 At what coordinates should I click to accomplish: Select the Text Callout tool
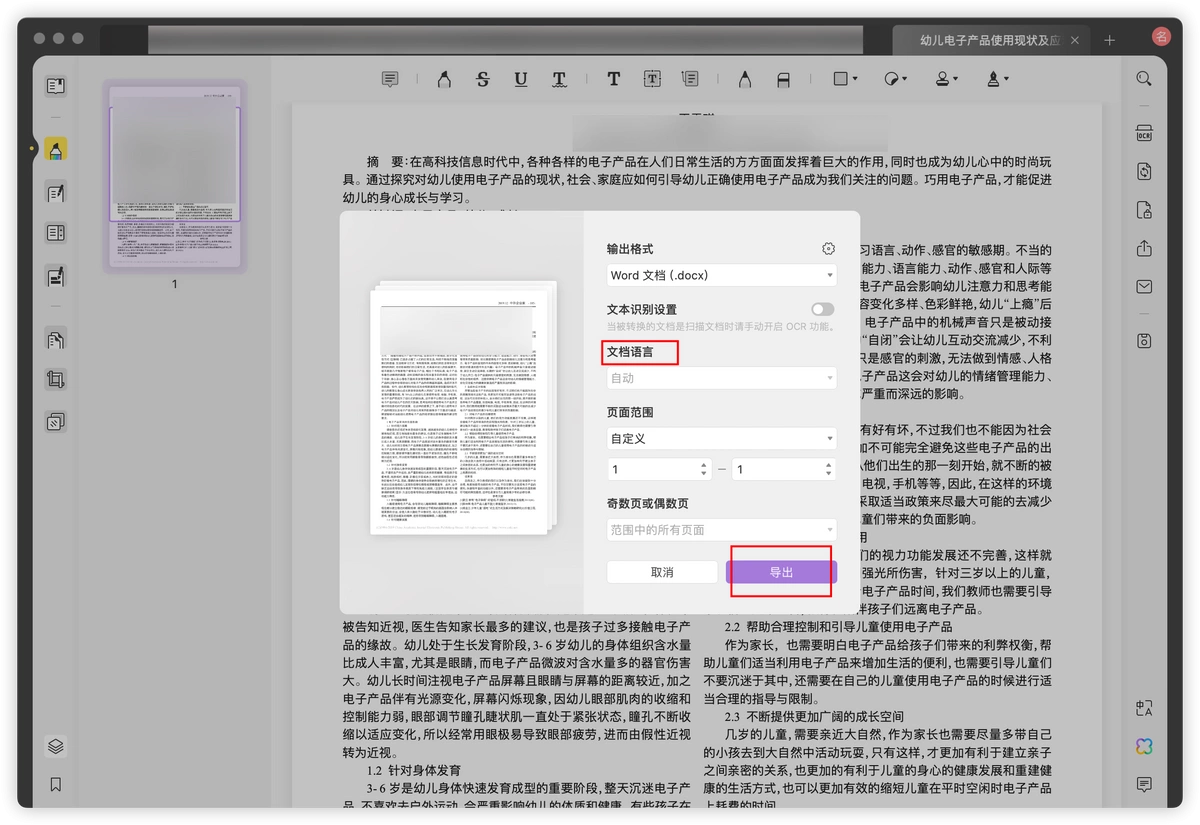pyautogui.click(x=690, y=79)
